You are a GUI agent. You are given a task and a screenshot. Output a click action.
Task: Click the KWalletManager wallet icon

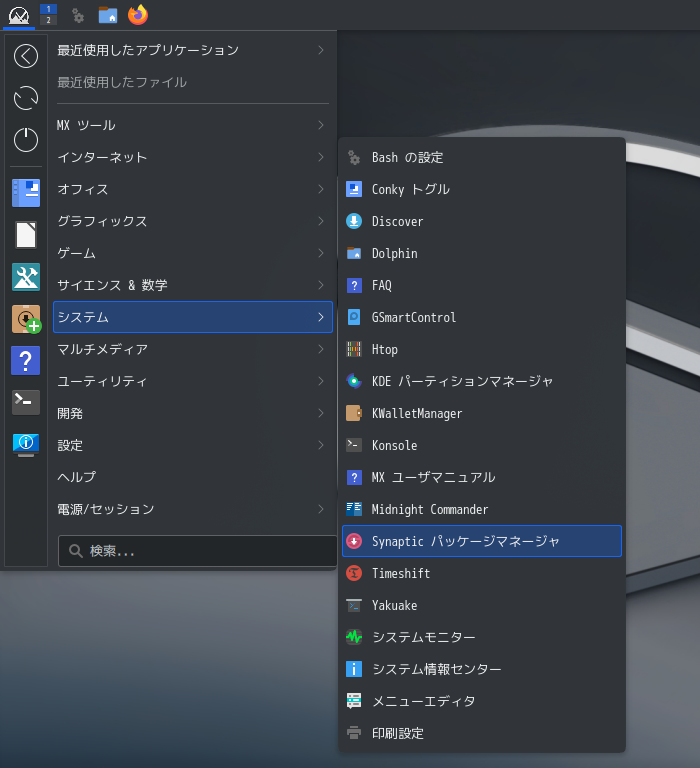[x=354, y=413]
